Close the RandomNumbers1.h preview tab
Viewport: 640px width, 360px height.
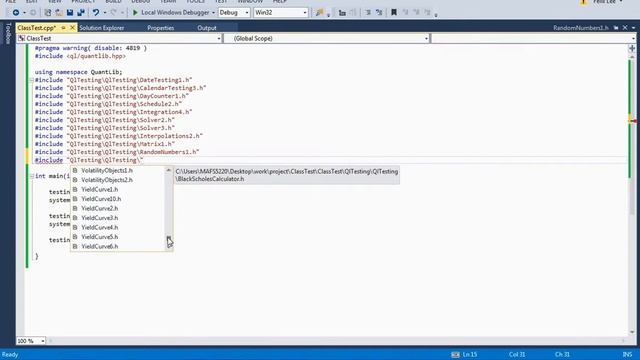point(625,28)
